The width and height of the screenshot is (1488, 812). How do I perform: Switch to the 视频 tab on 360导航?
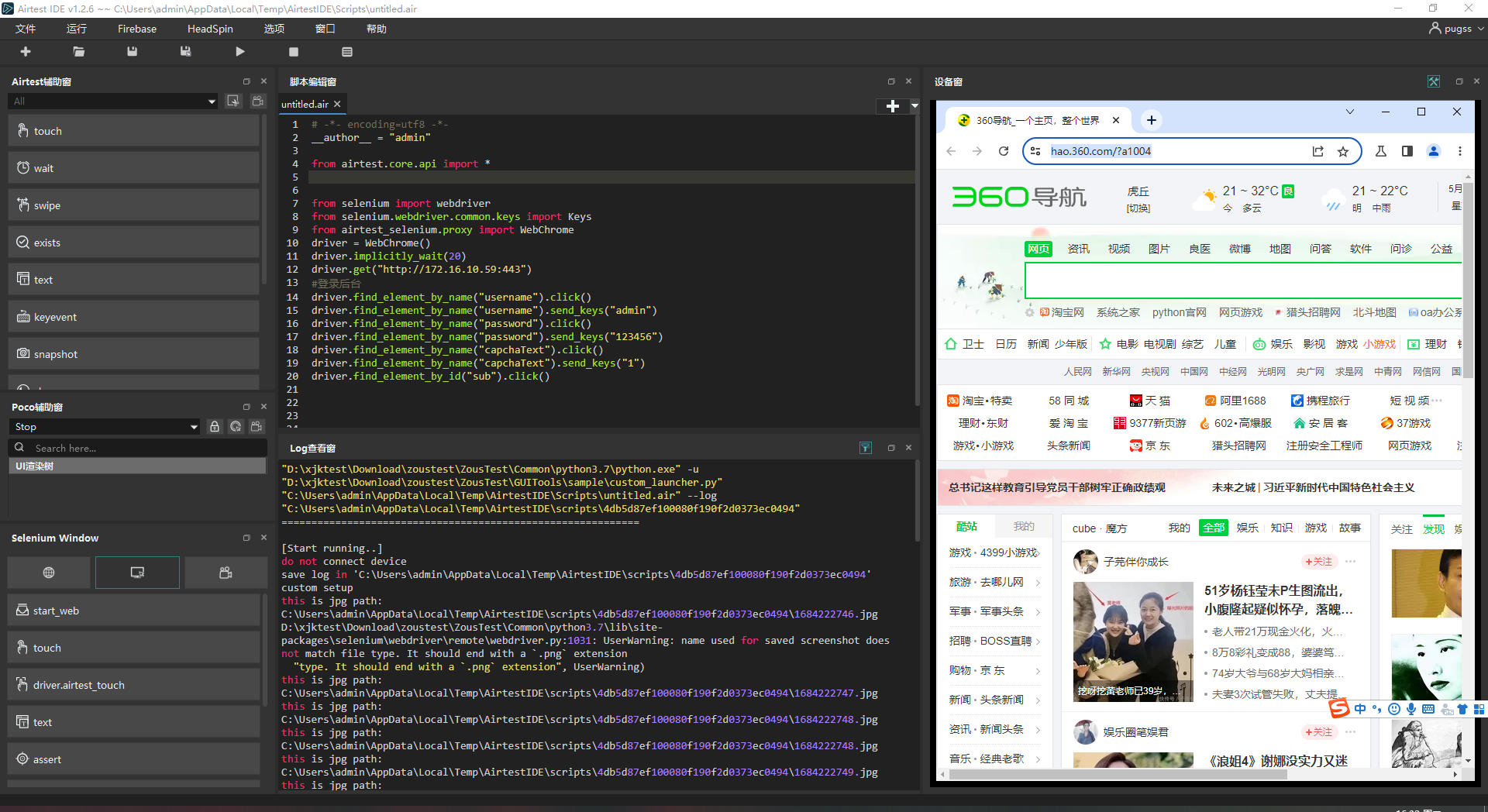pos(1118,249)
